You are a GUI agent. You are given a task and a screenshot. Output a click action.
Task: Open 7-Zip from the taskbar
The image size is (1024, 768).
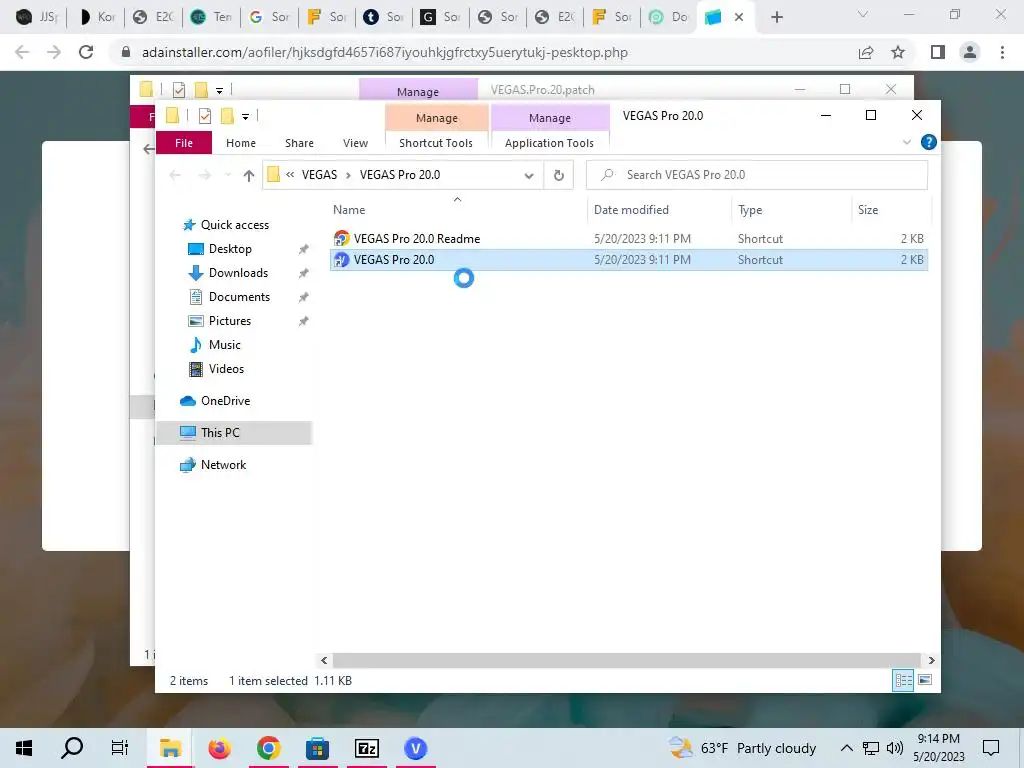[366, 748]
